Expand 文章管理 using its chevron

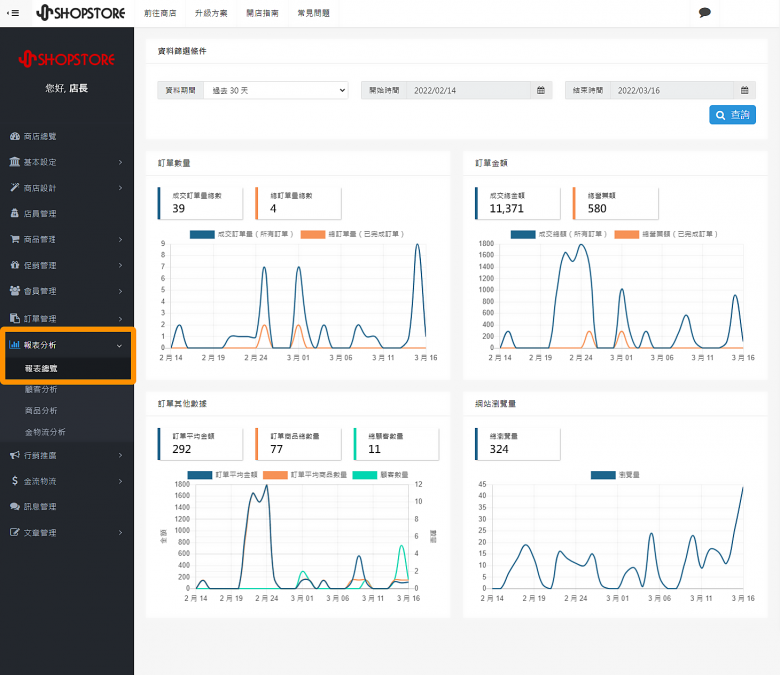[x=120, y=532]
